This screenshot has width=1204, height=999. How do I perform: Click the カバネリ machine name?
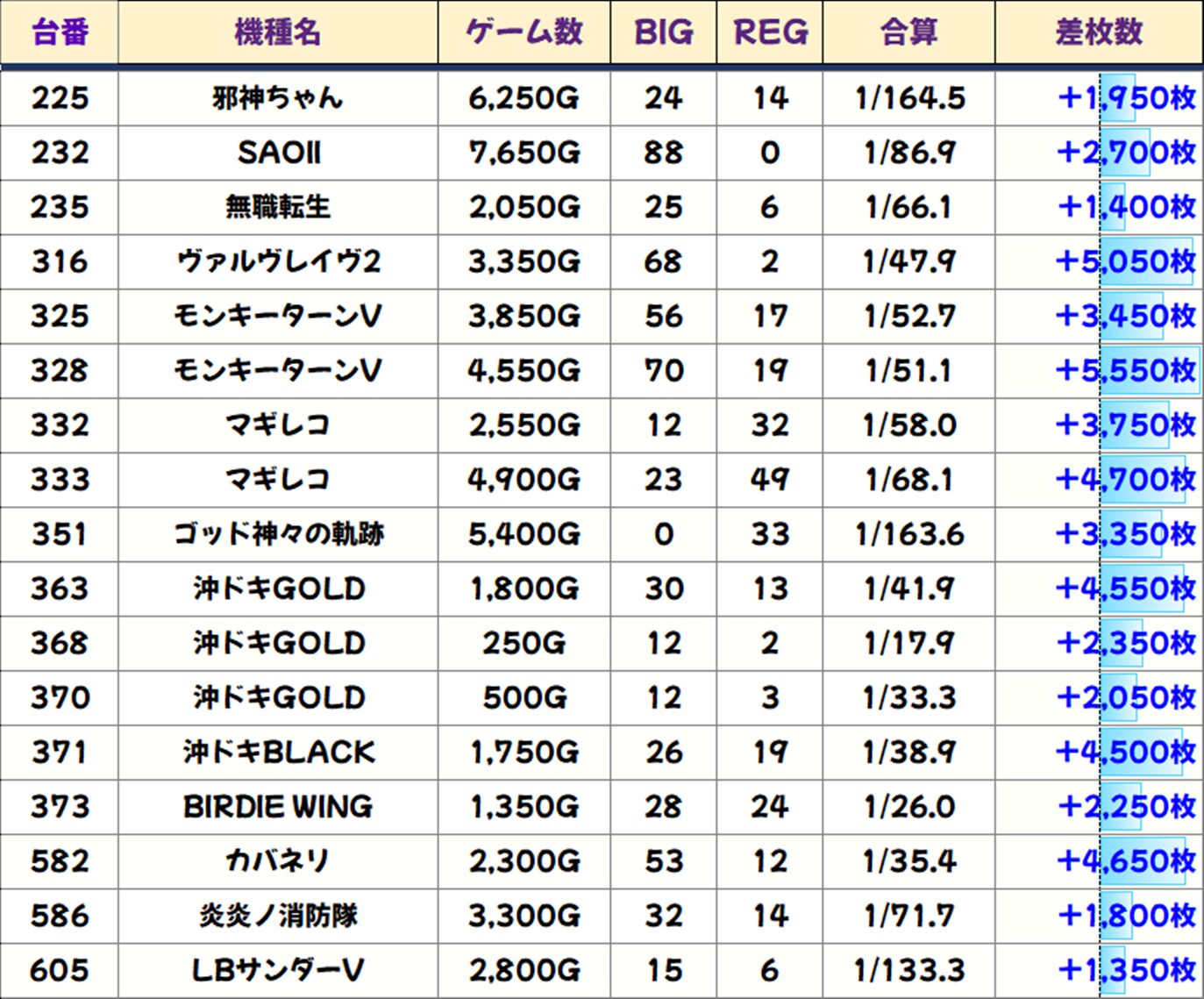point(278,861)
